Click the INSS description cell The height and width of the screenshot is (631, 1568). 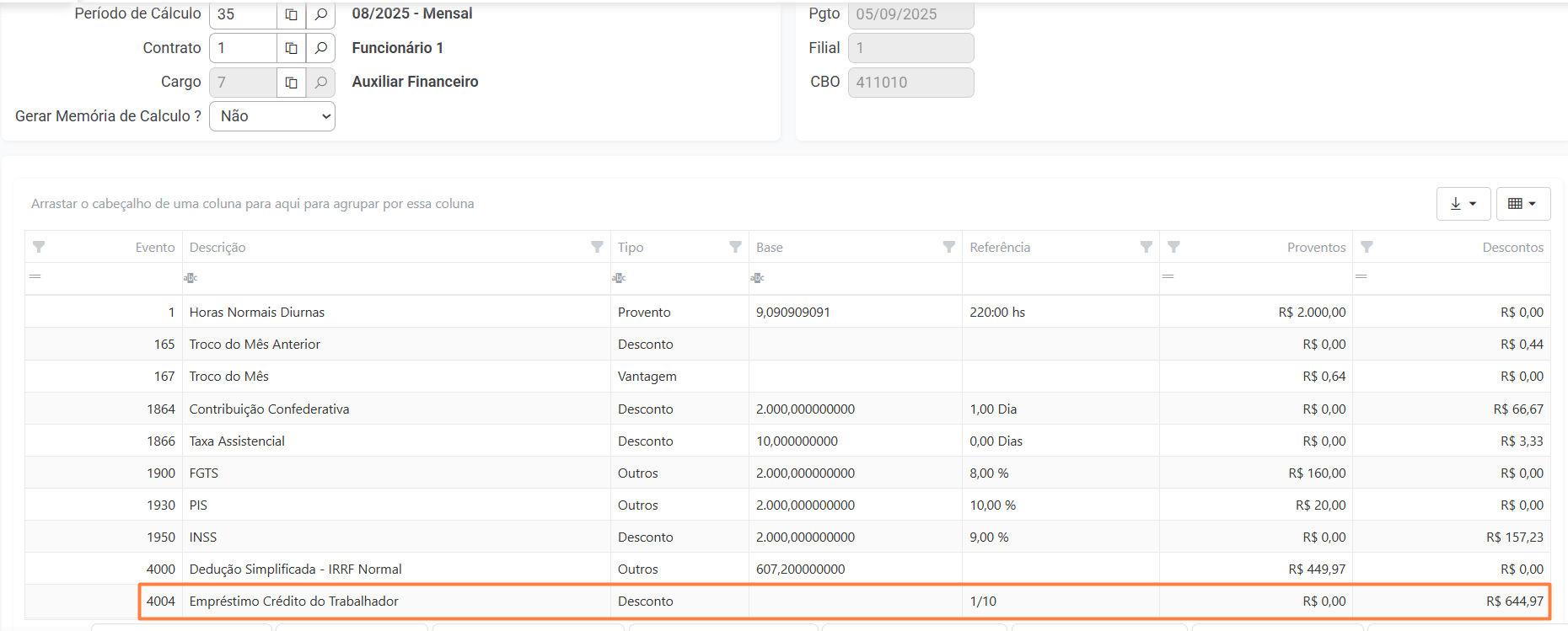396,537
